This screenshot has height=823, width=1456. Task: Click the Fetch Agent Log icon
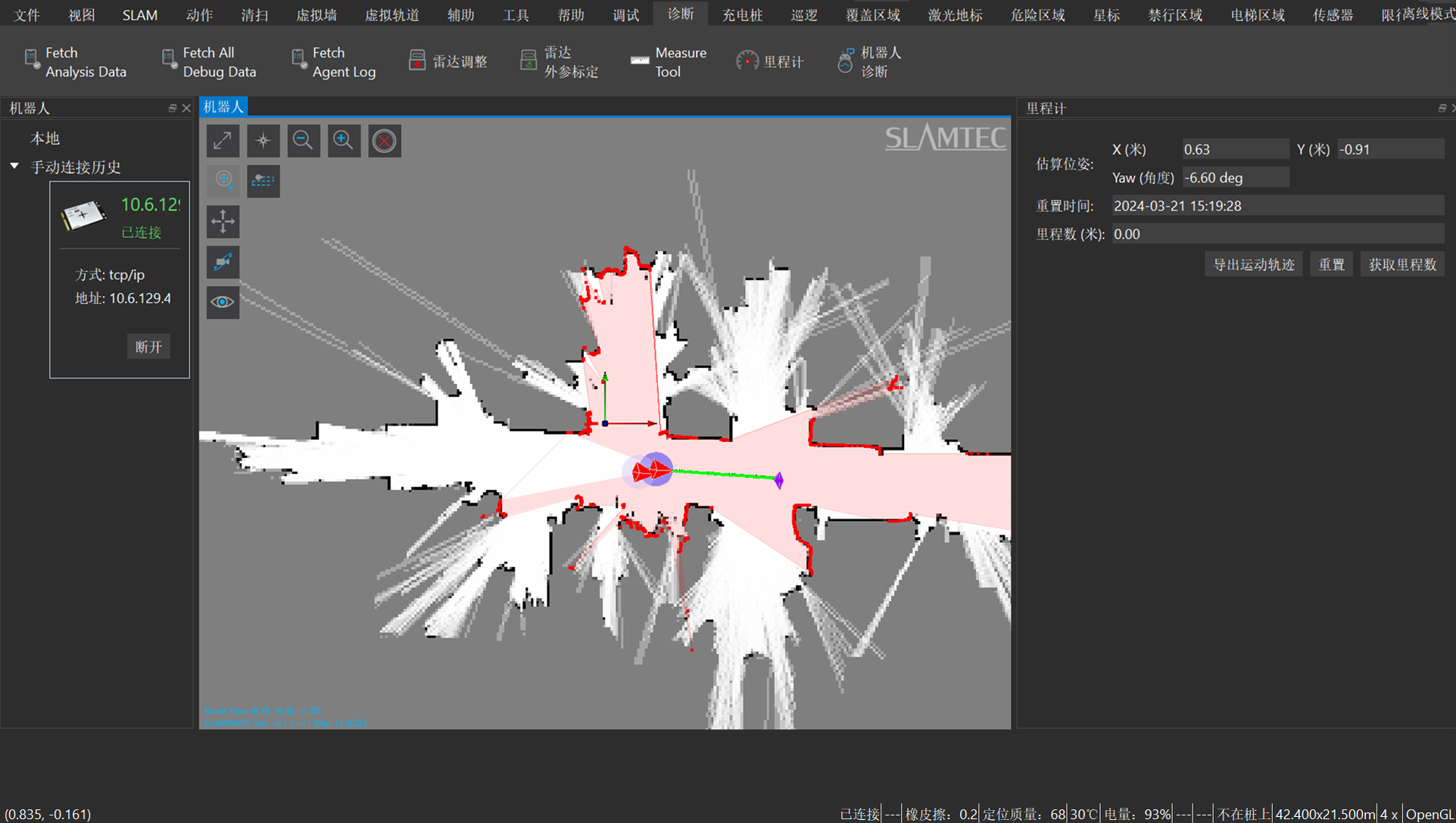click(x=333, y=61)
